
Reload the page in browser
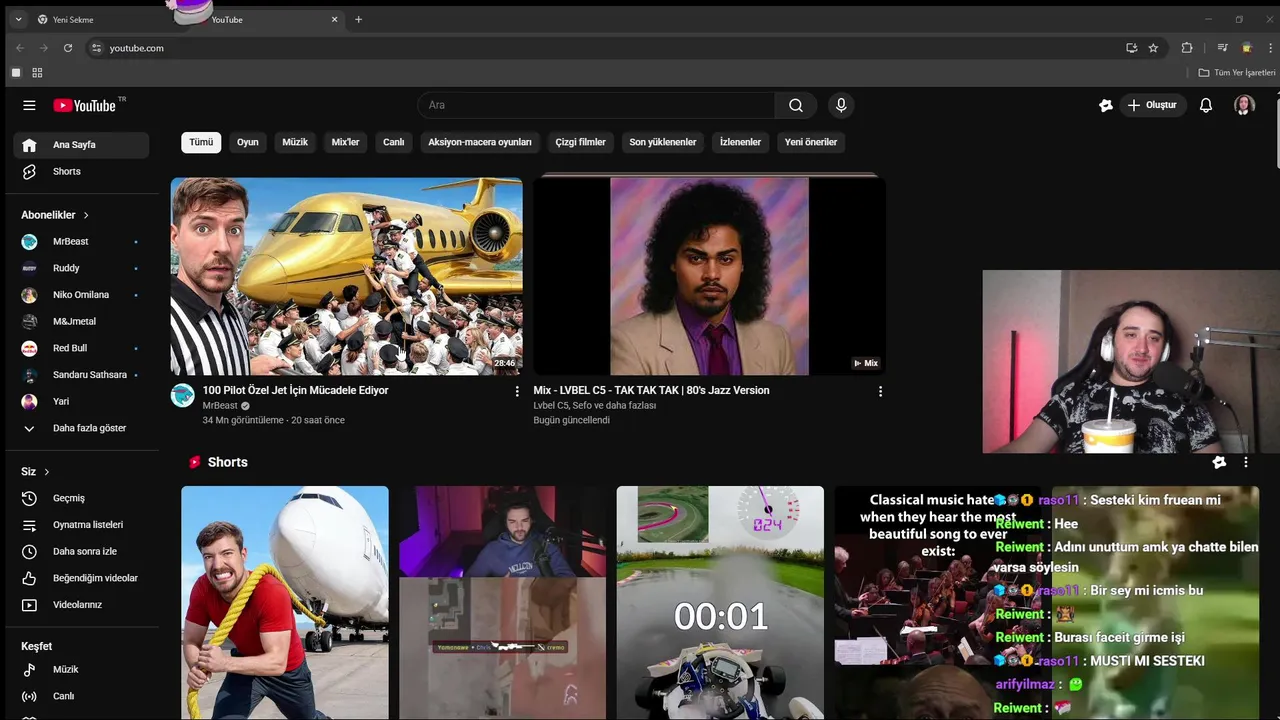coord(68,48)
